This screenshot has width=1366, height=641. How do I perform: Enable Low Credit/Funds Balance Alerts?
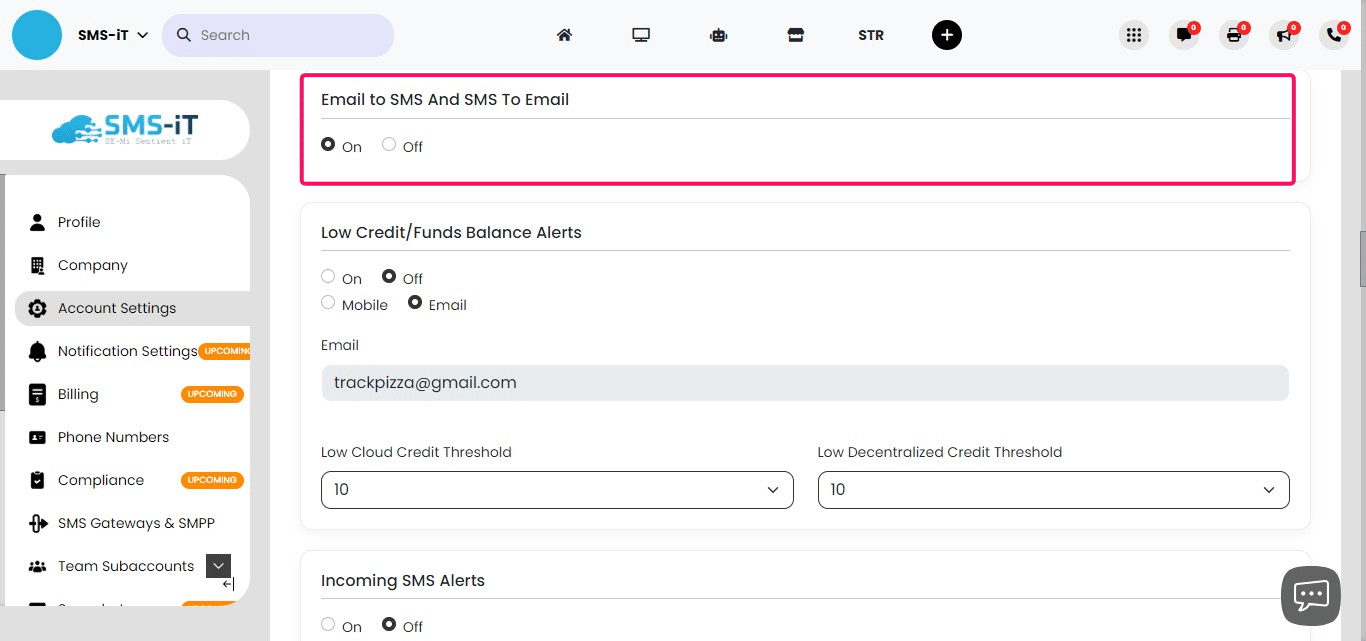[327, 276]
